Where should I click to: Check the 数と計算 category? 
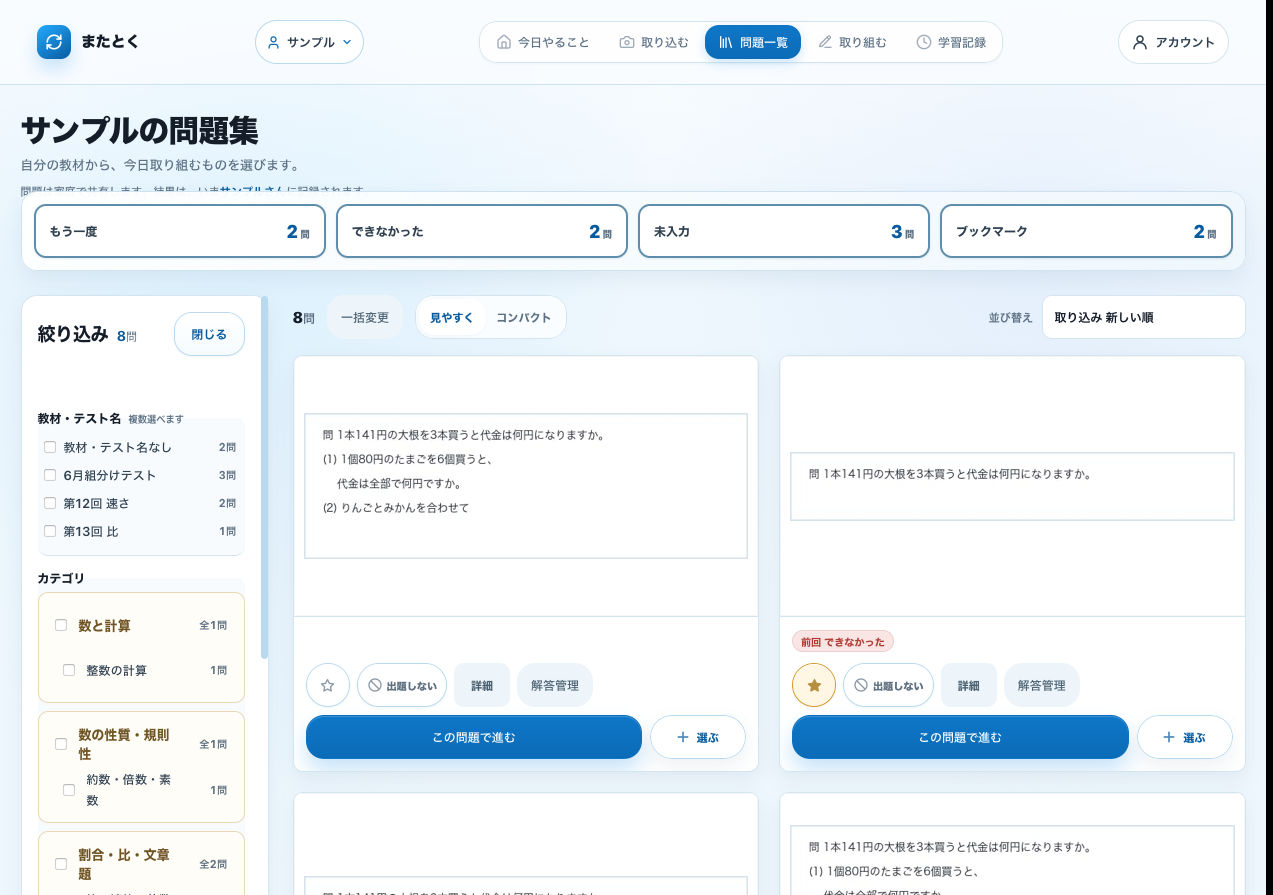pyautogui.click(x=61, y=625)
